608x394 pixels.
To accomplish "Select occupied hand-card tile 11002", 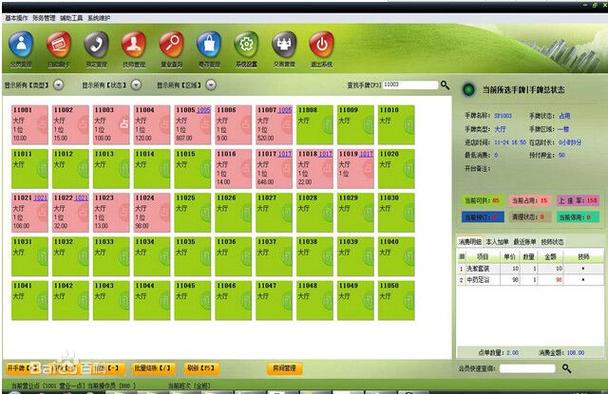I will click(x=71, y=125).
